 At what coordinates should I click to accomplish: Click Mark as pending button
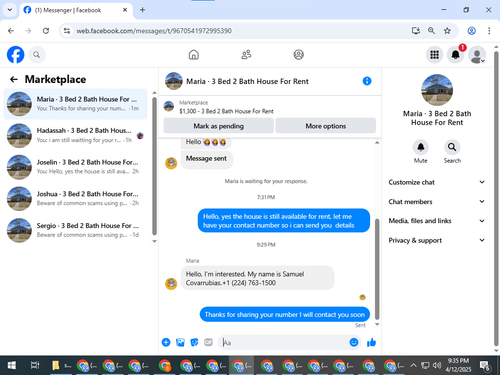coord(219,126)
